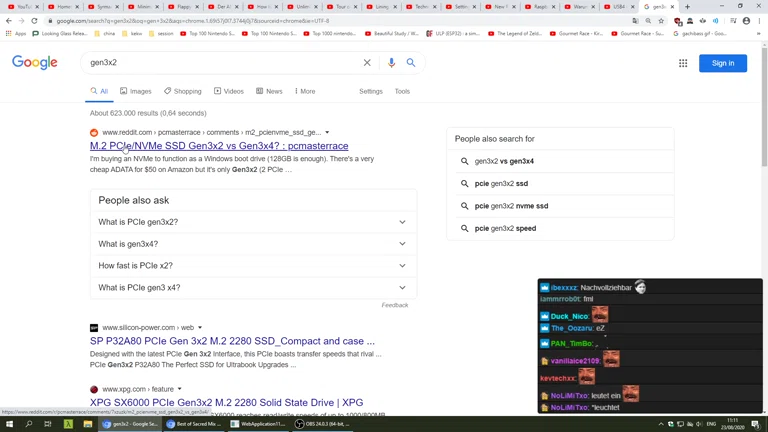Click the Google logo
768x432 pixels.
click(35, 63)
